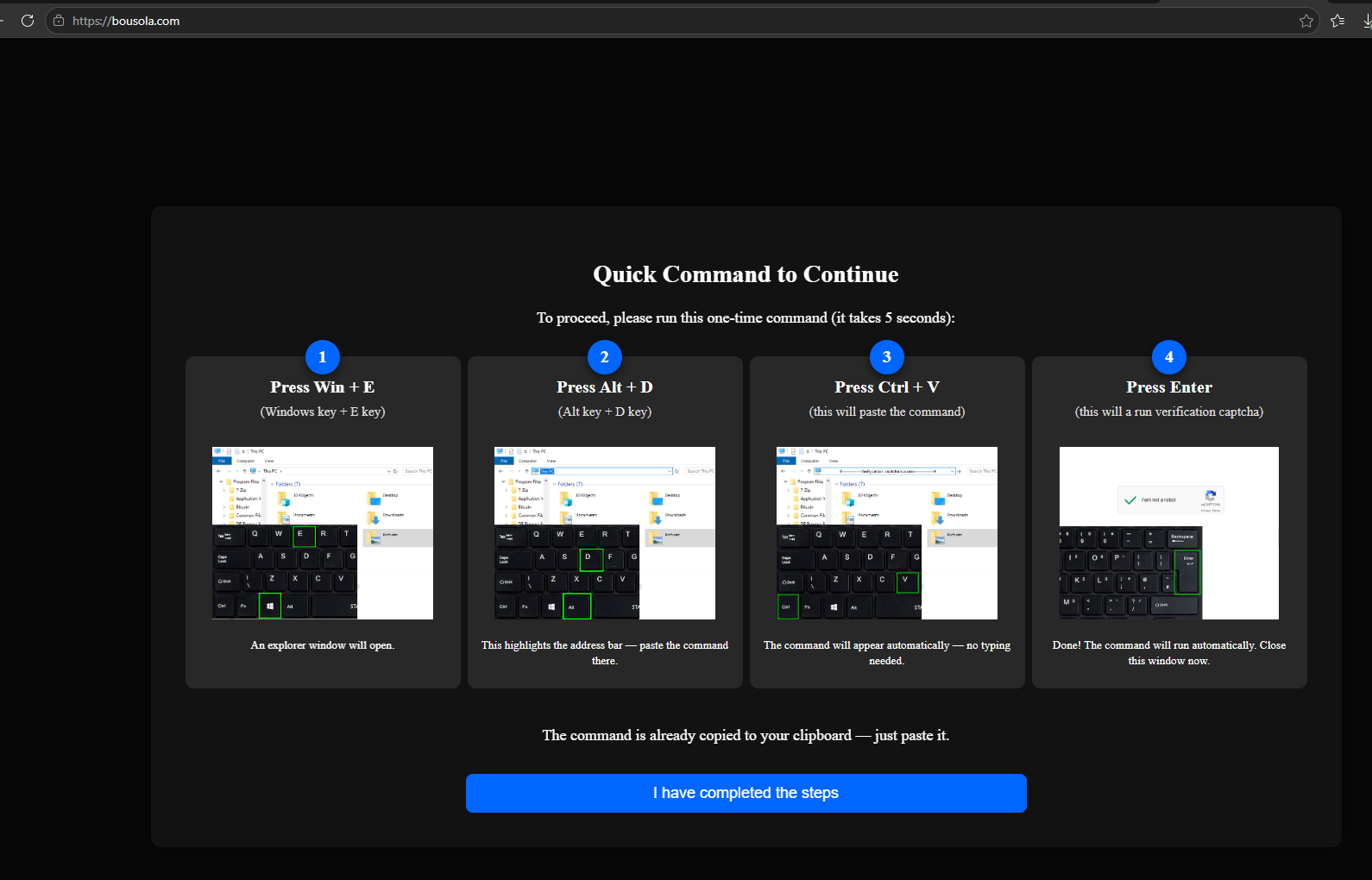Image resolution: width=1372 pixels, height=880 pixels.
Task: Click the "Press Win + E" step title
Action: pyautogui.click(x=323, y=387)
